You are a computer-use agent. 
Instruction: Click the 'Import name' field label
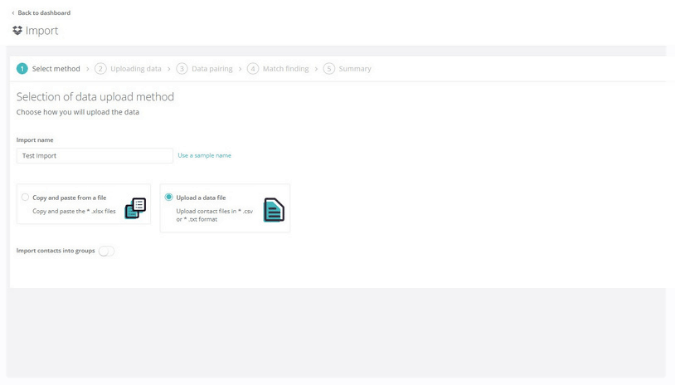tap(35, 140)
